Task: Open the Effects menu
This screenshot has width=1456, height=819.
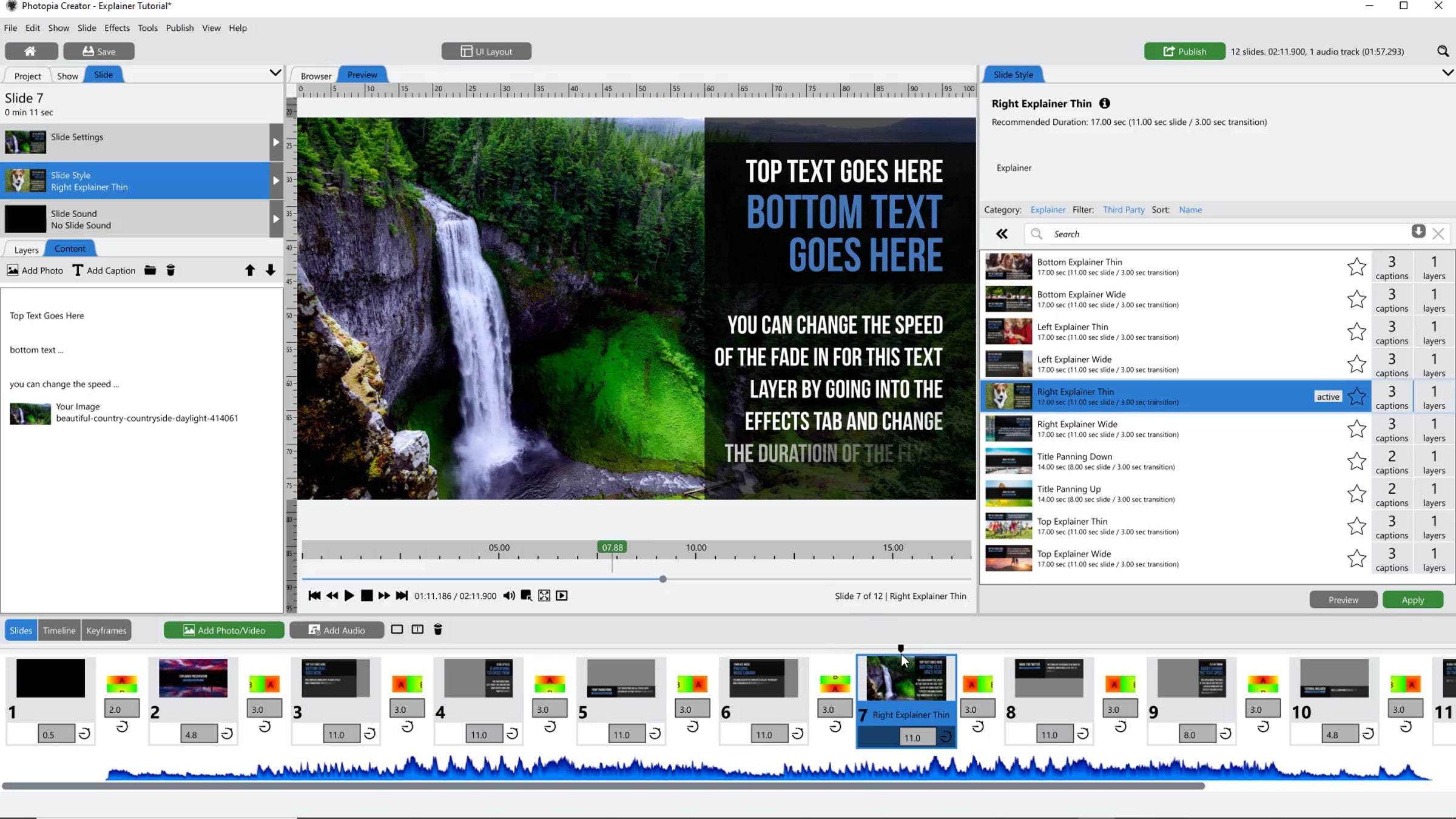Action: click(117, 28)
